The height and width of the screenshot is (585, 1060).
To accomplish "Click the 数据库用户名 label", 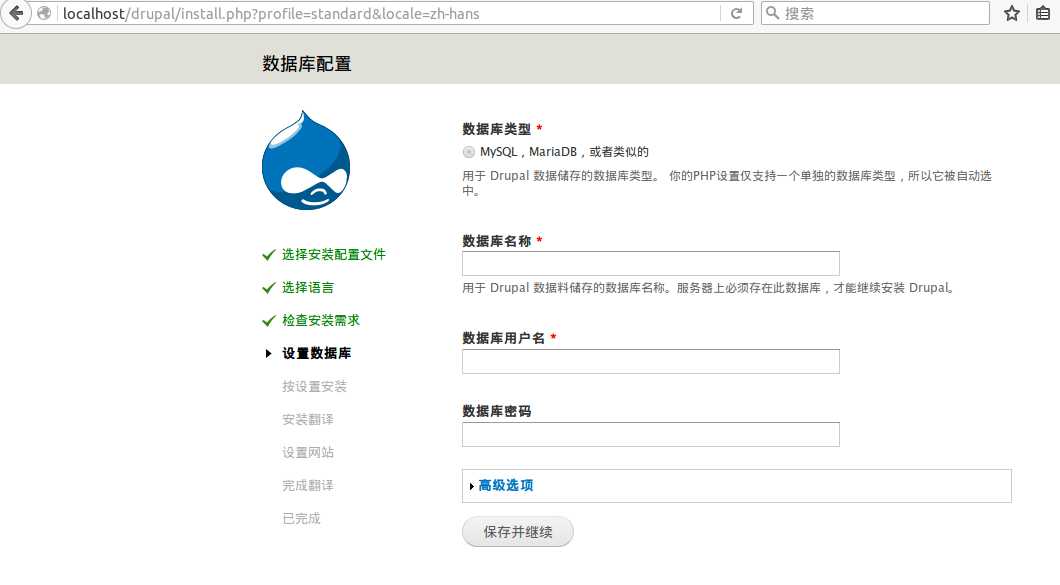I will [504, 338].
